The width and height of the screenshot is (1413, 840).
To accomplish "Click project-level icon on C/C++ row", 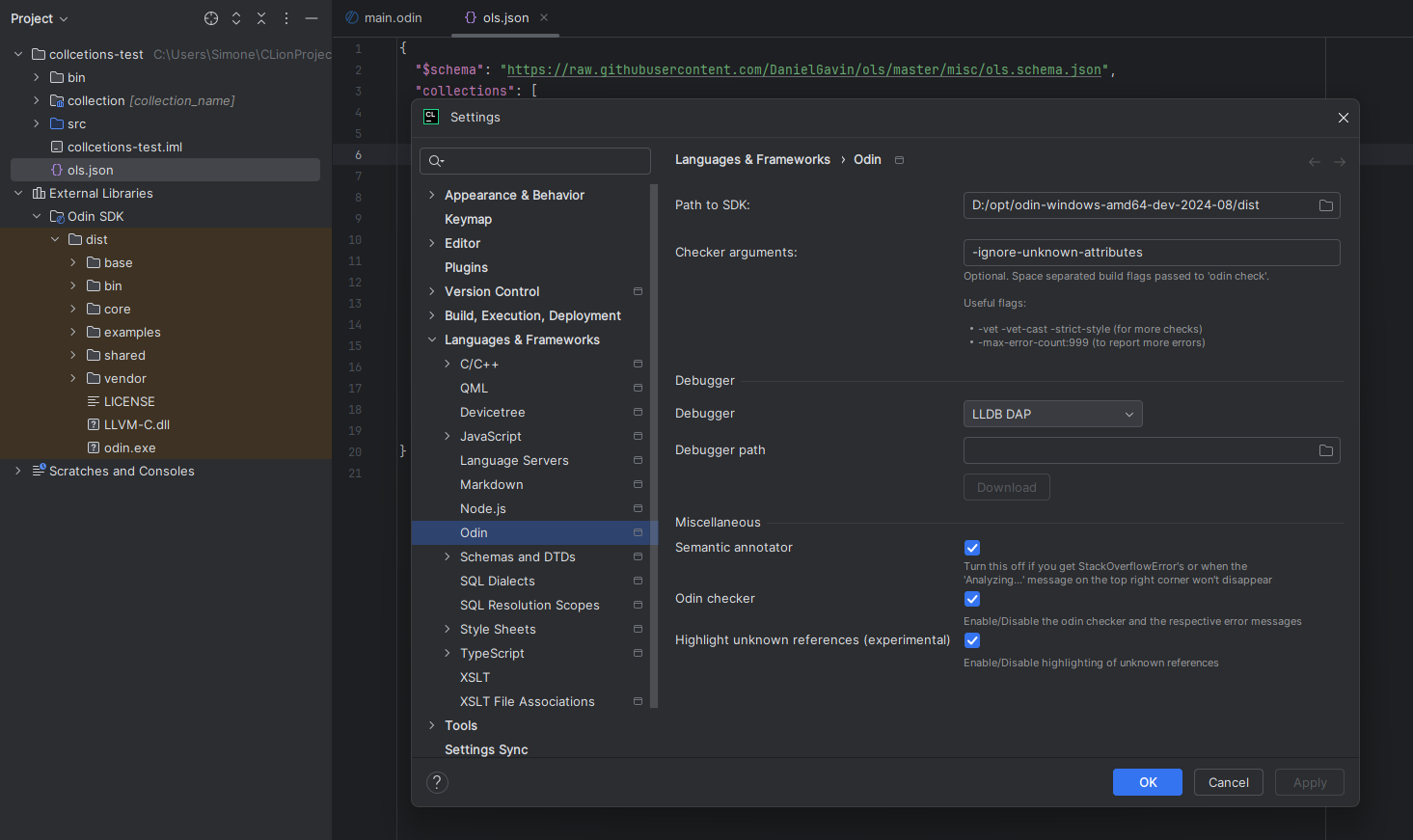I will coord(638,364).
